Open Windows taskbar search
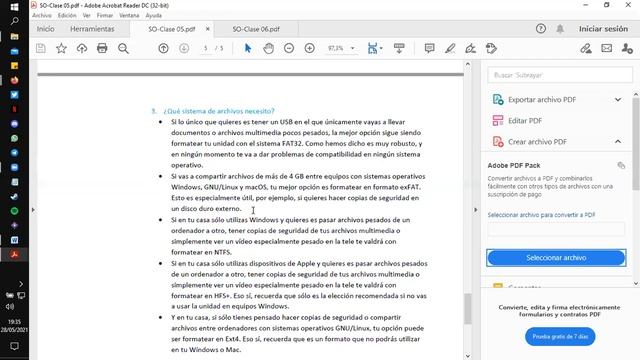The height and width of the screenshot is (360, 640). [x=14, y=21]
